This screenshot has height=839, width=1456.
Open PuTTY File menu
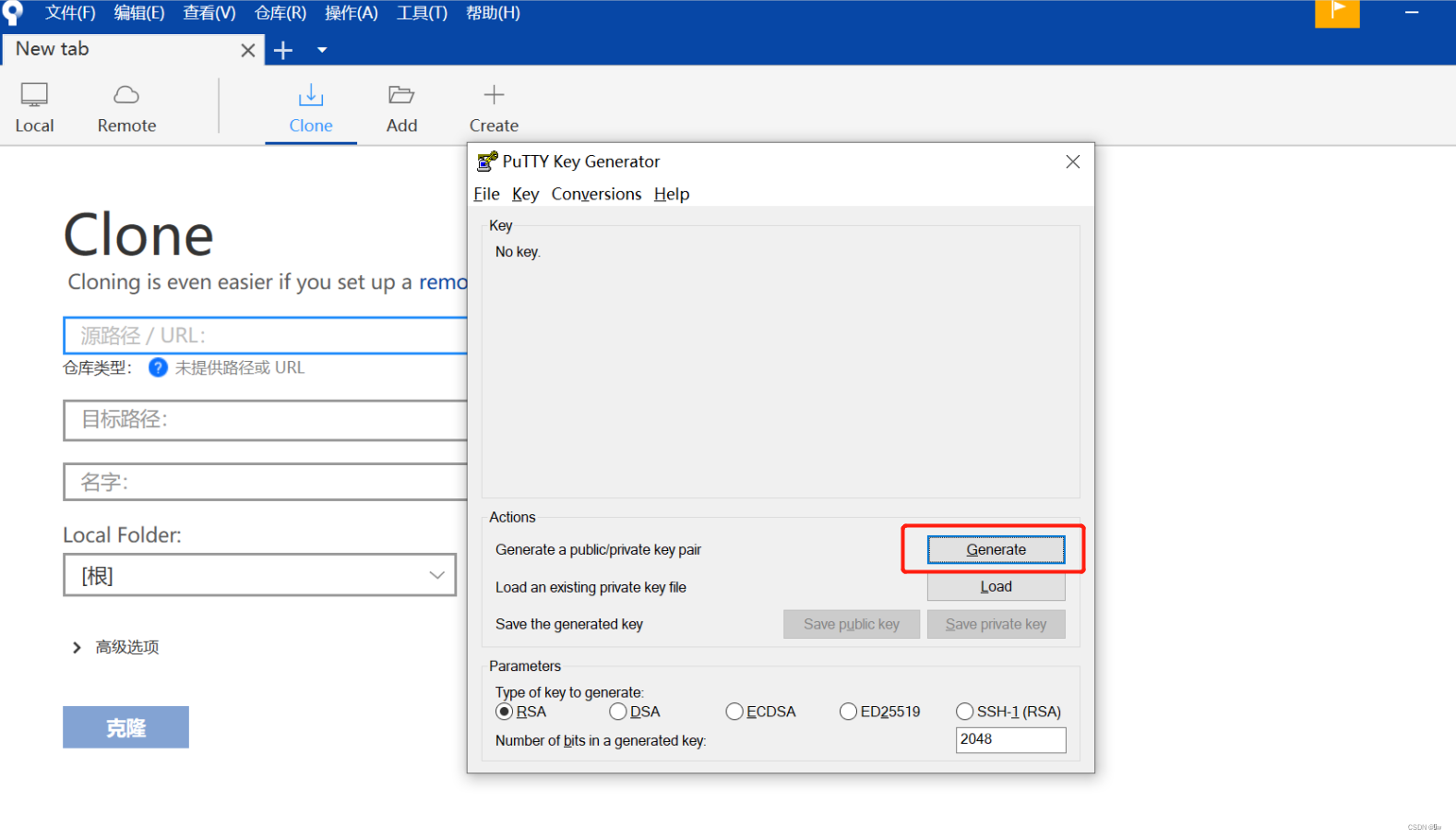(486, 194)
